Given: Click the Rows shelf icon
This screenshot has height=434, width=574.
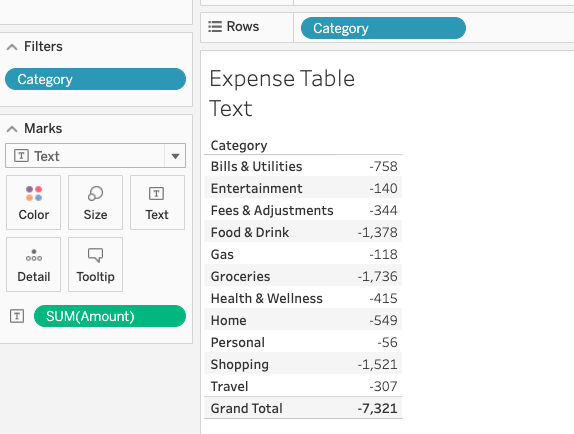Looking at the screenshot, I should click(215, 27).
